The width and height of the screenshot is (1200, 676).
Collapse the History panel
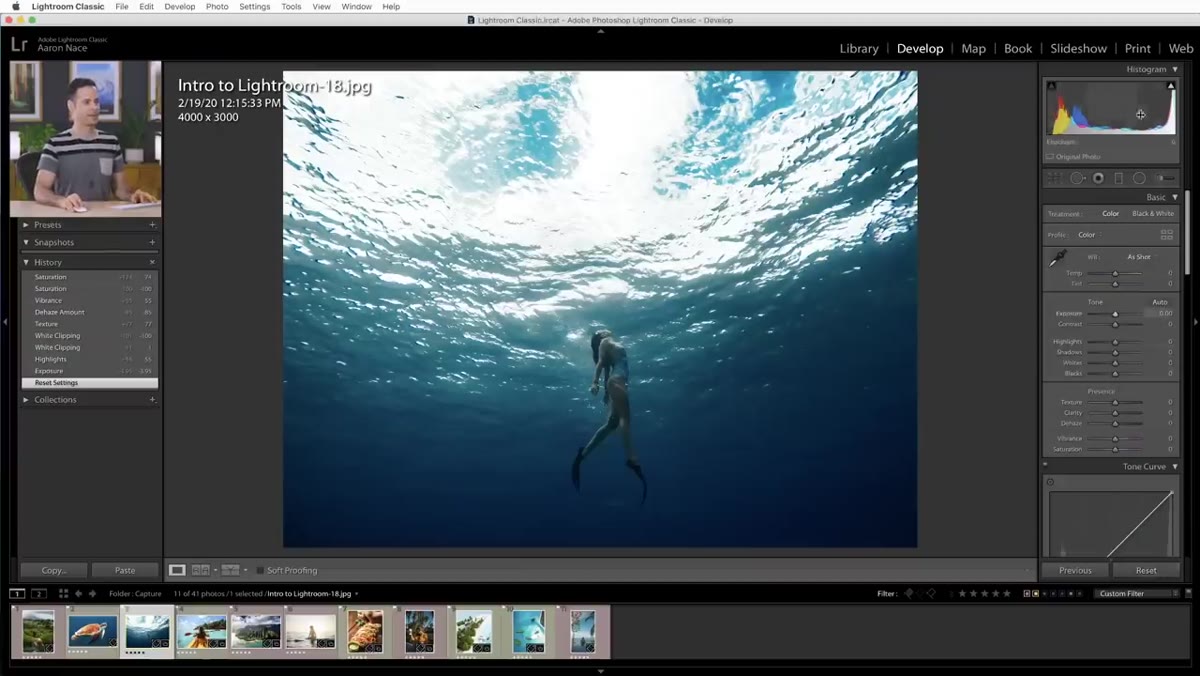[26, 262]
